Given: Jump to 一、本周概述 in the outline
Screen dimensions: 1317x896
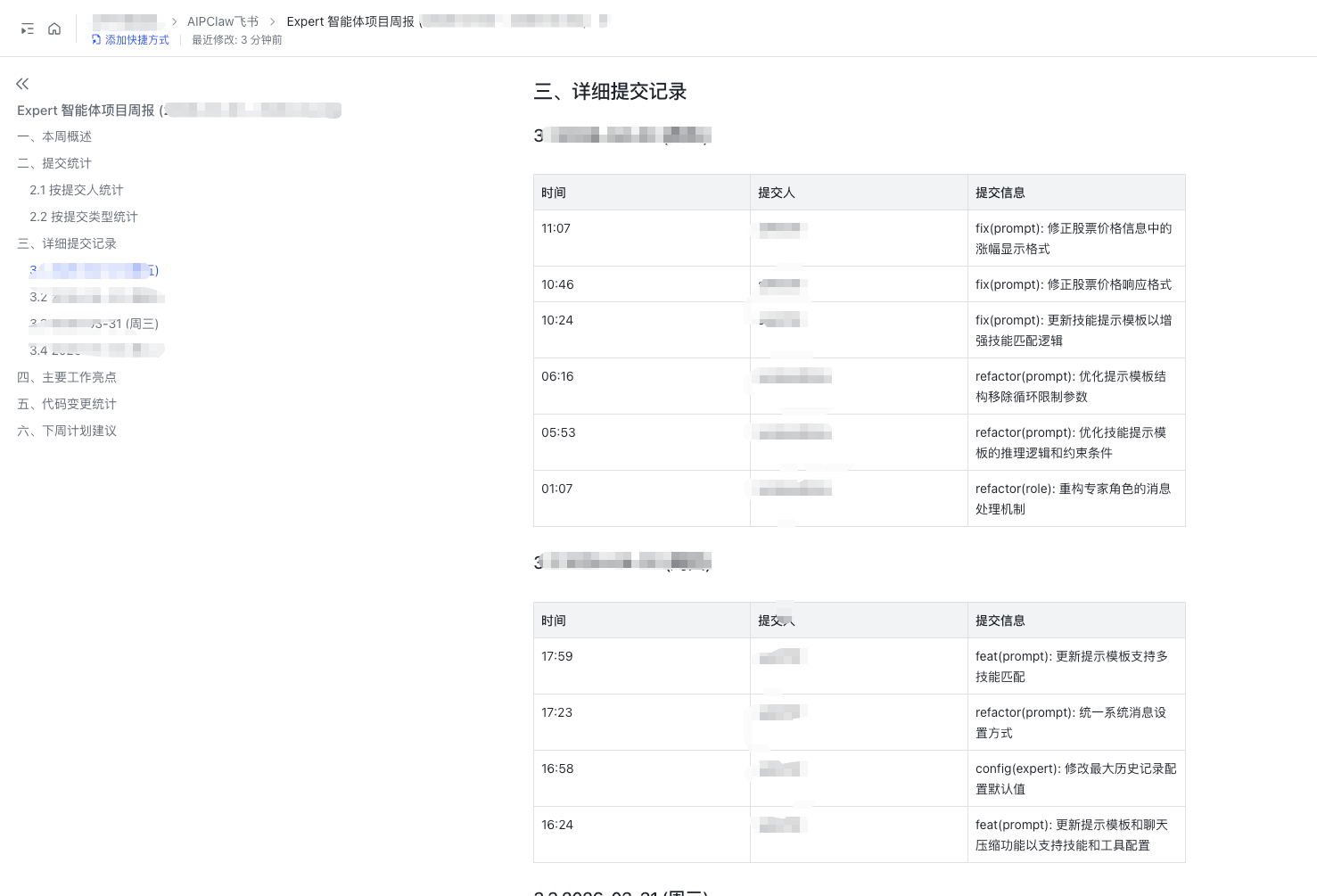Looking at the screenshot, I should (x=55, y=136).
